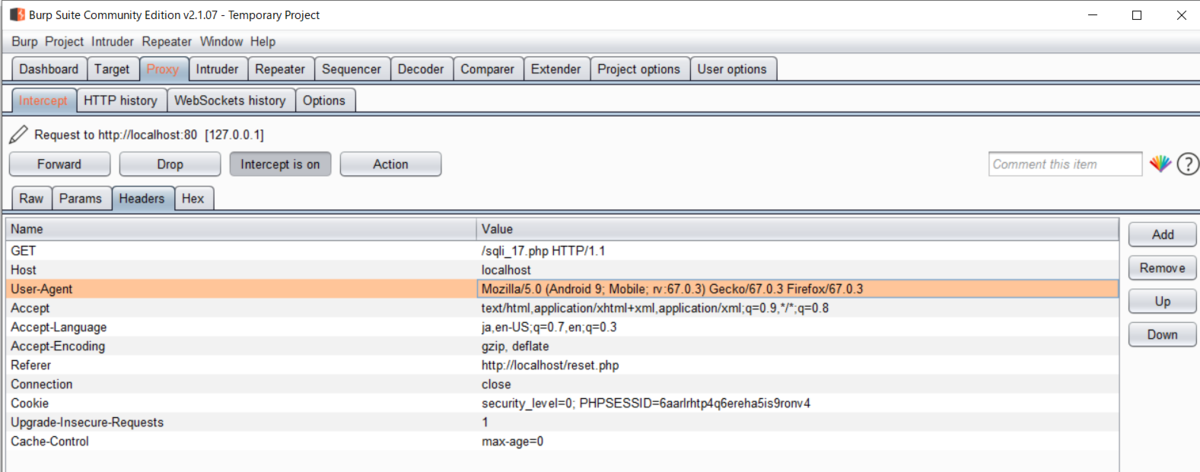This screenshot has height=472, width=1200.
Task: Open the WebSockets history sub-tab
Action: (x=230, y=101)
